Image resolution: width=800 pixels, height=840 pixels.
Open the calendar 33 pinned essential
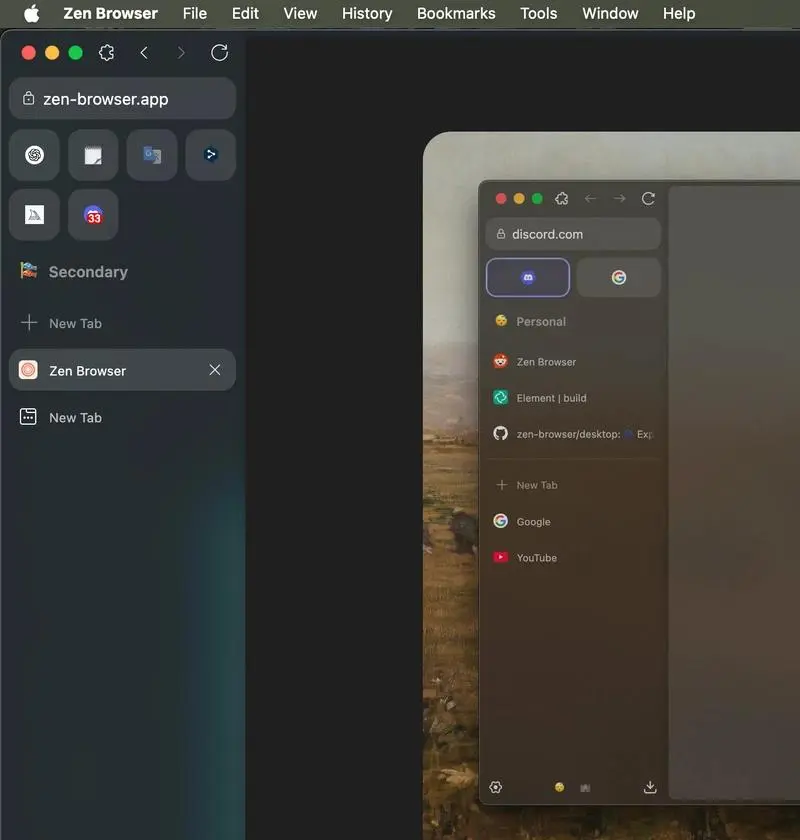click(93, 215)
